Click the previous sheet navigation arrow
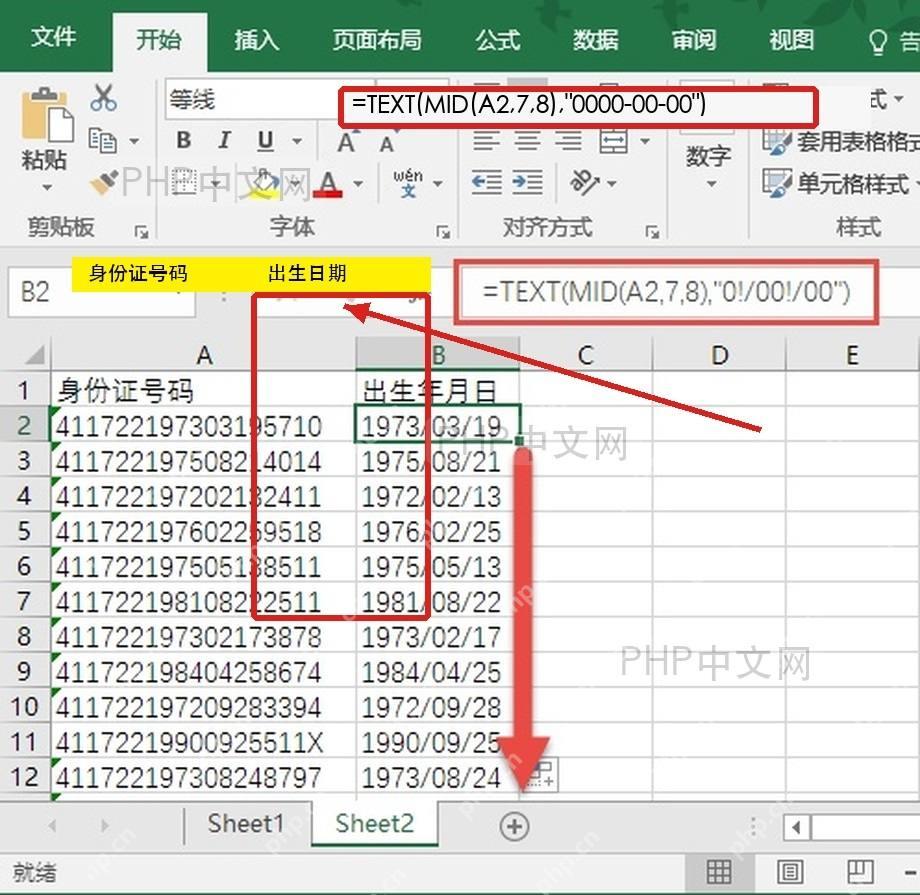 click(53, 825)
